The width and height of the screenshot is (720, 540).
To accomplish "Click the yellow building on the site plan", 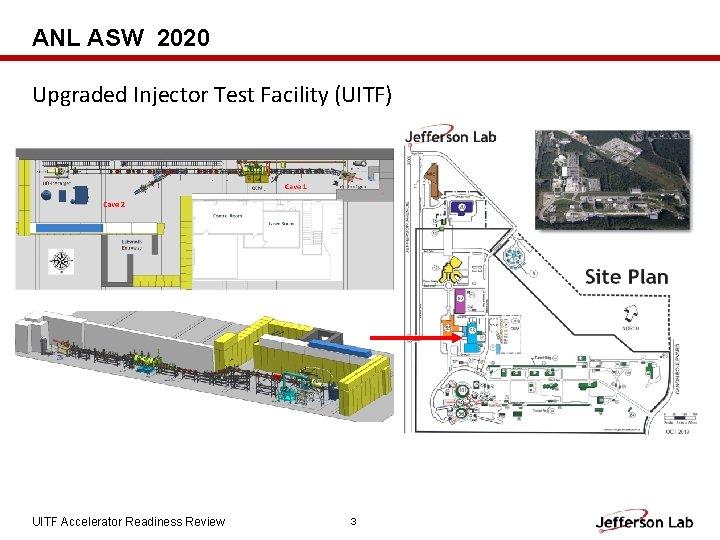I will (x=451, y=270).
